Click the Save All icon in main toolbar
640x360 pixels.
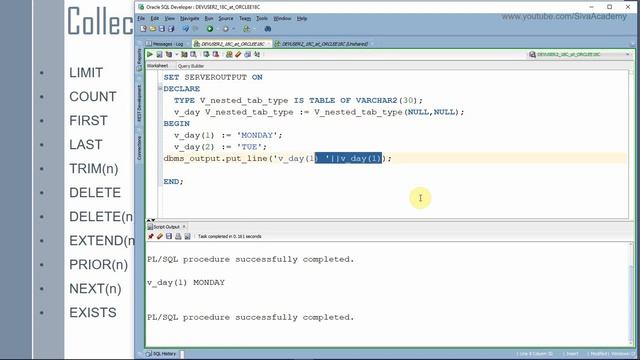171,29
